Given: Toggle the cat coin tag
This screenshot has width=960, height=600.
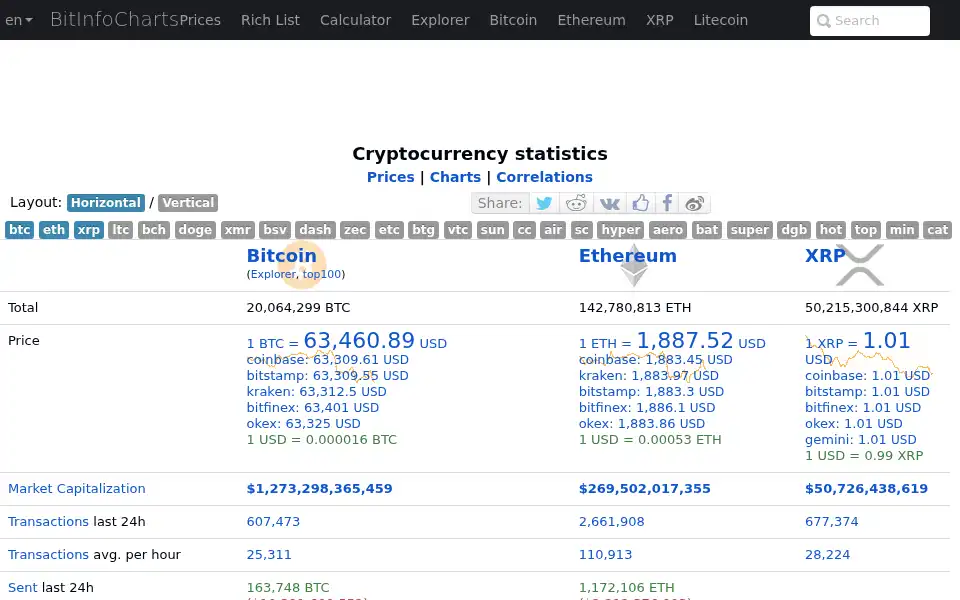Looking at the screenshot, I should click(937, 230).
